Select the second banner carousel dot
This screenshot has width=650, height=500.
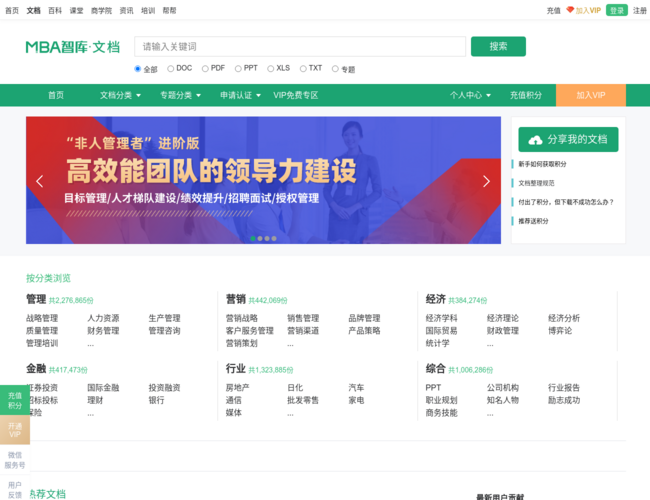click(x=260, y=238)
